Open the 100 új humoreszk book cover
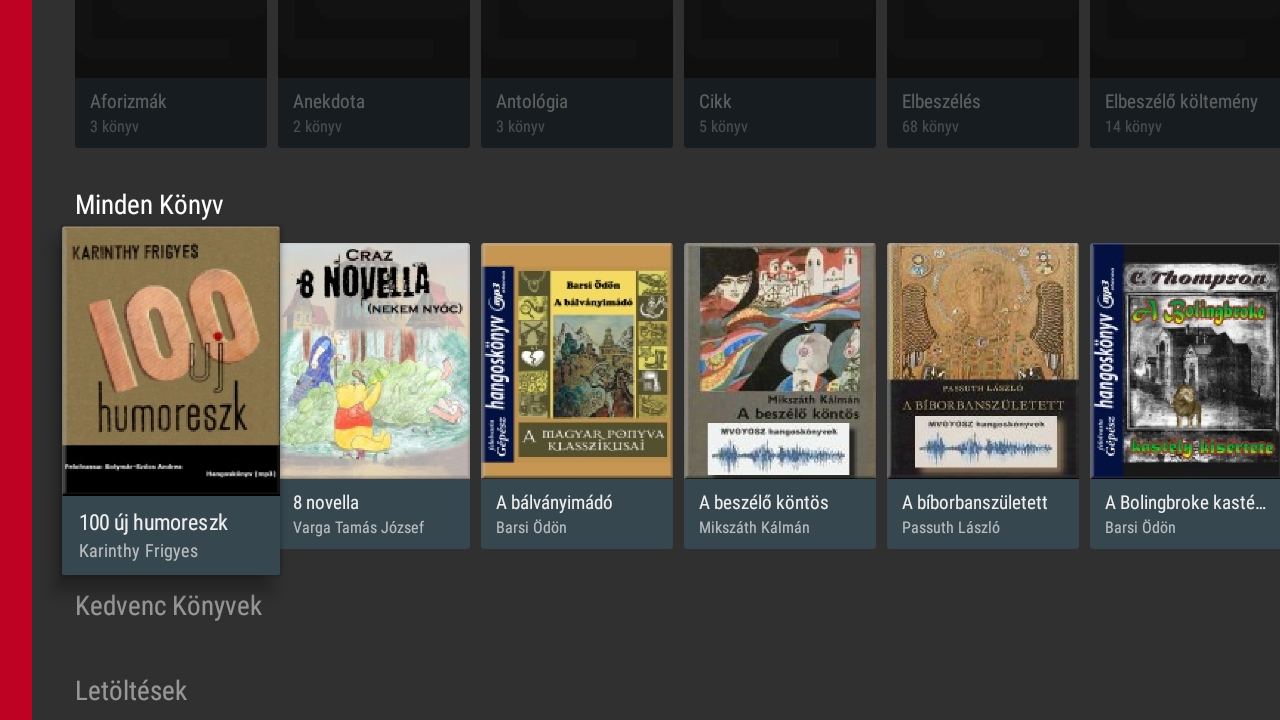This screenshot has width=1280, height=720. pyautogui.click(x=171, y=361)
